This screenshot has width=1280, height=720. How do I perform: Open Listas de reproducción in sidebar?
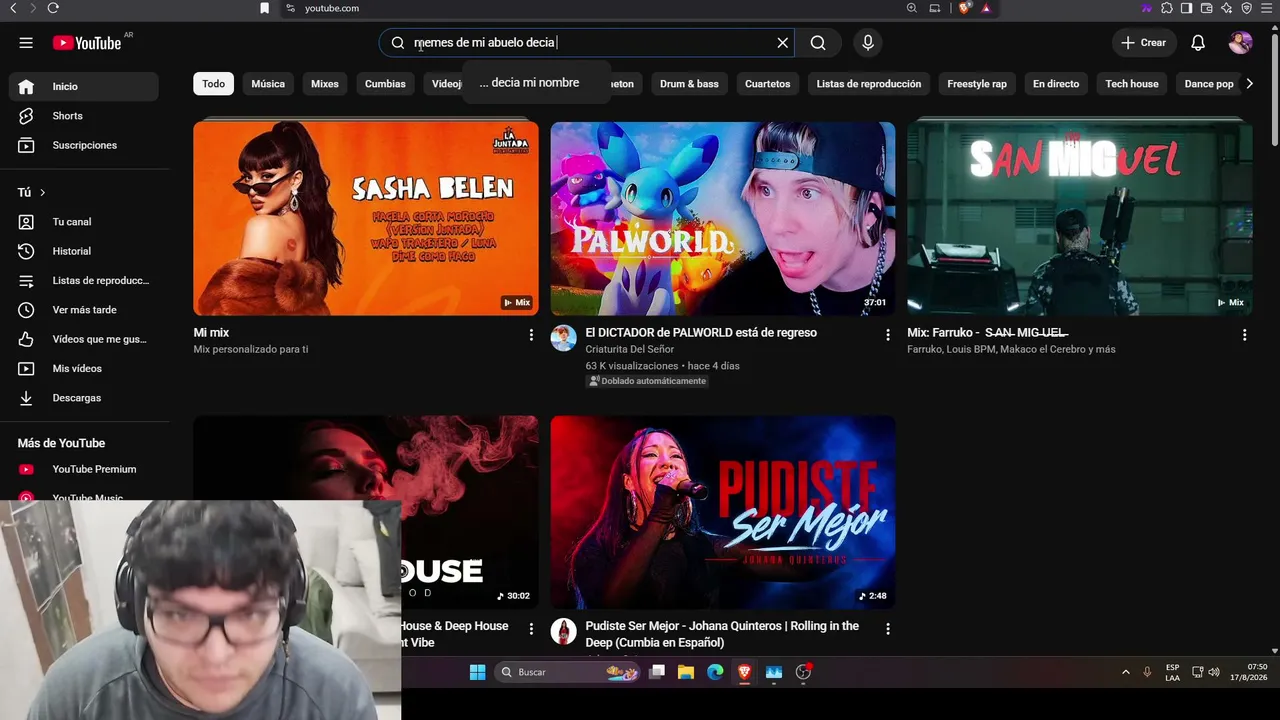click(83, 281)
